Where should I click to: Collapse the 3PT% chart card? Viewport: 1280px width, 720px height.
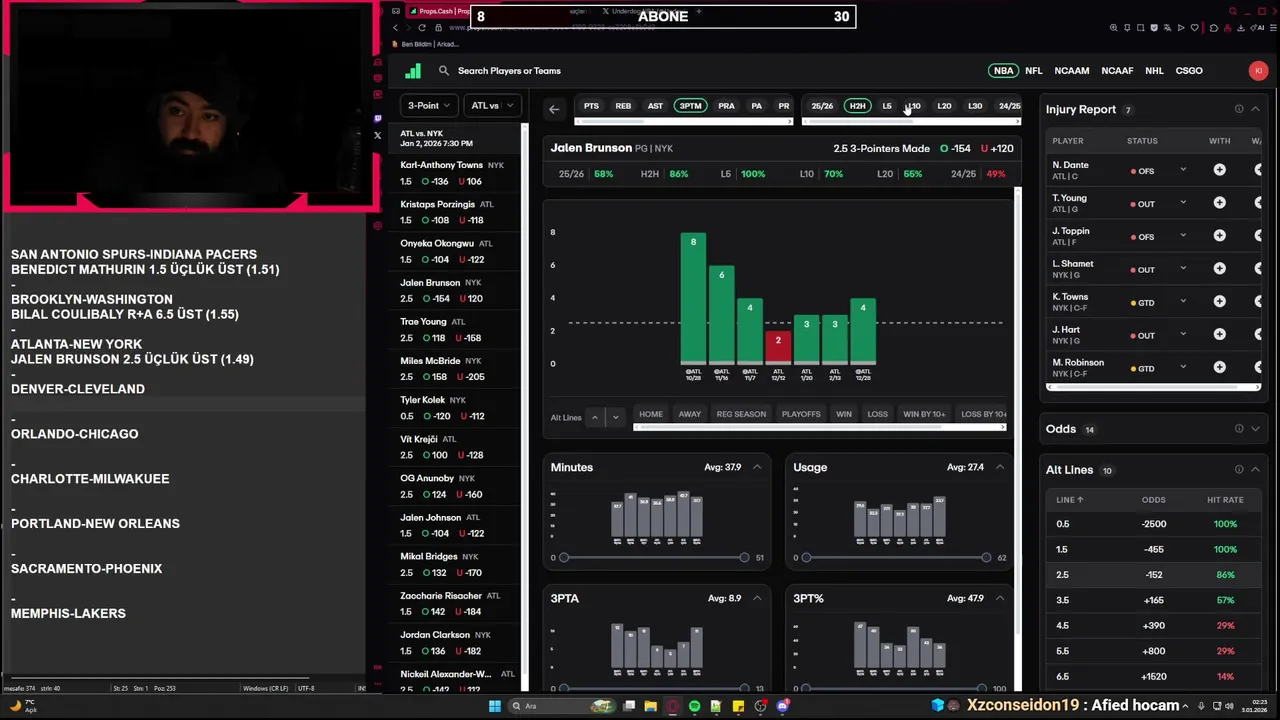[x=999, y=598]
